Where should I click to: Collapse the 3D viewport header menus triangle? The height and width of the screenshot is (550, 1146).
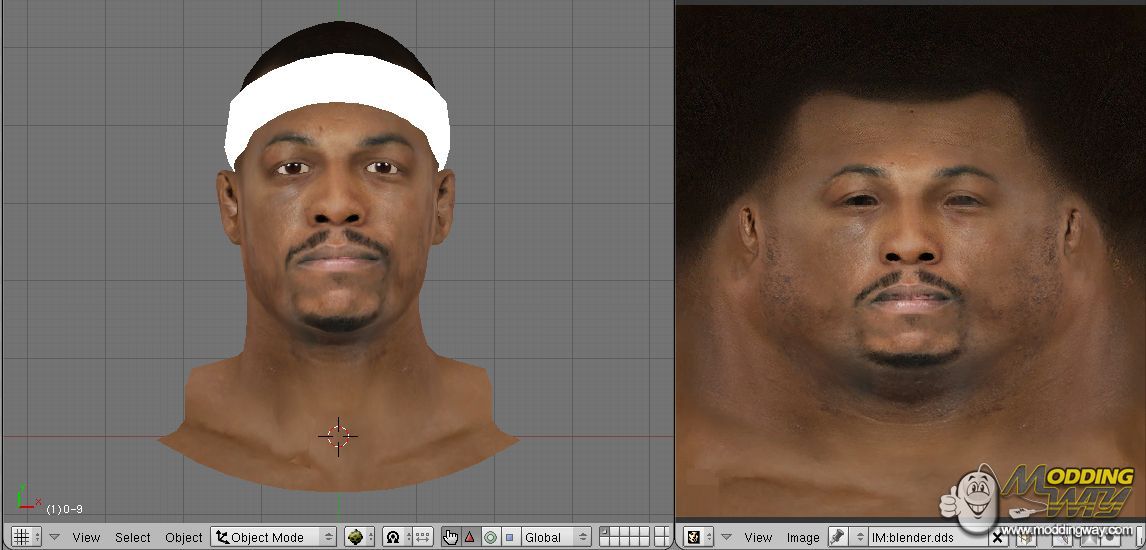(x=55, y=537)
